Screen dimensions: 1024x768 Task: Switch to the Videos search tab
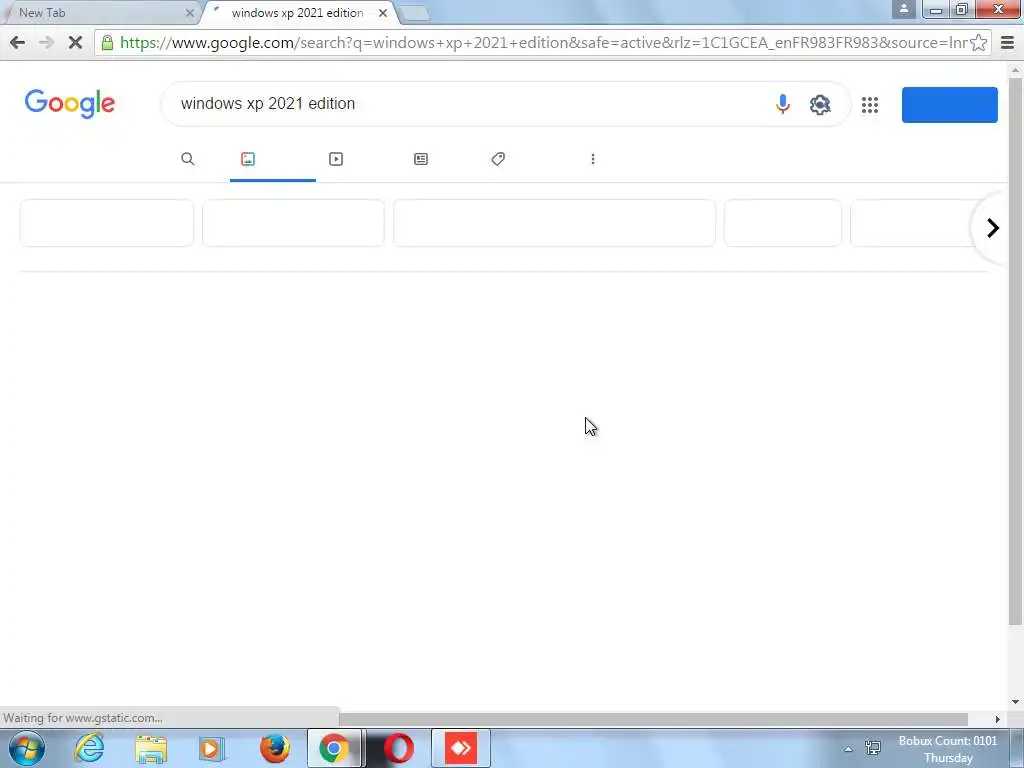pyautogui.click(x=336, y=159)
